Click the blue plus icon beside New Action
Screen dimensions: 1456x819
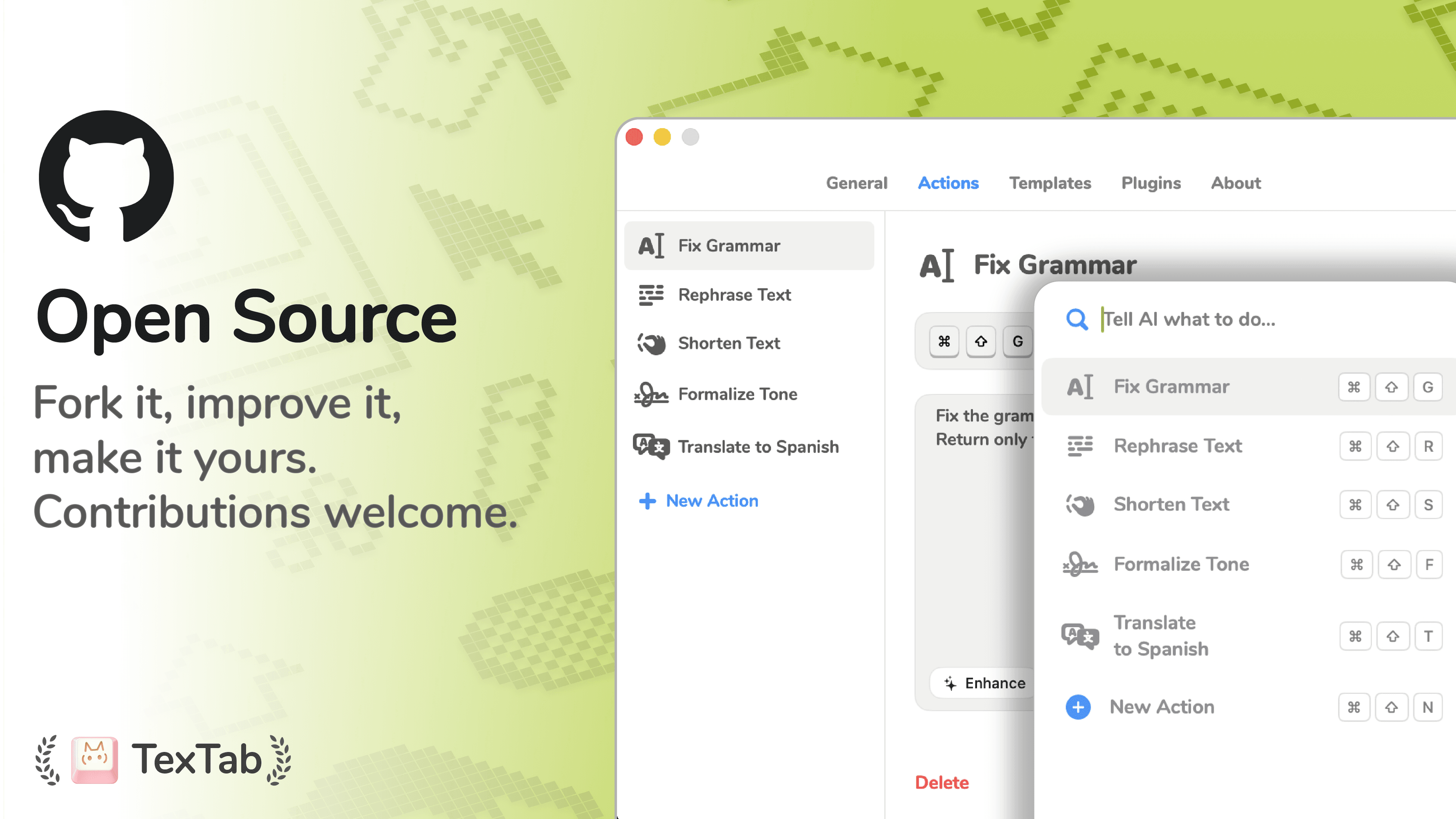[1078, 706]
